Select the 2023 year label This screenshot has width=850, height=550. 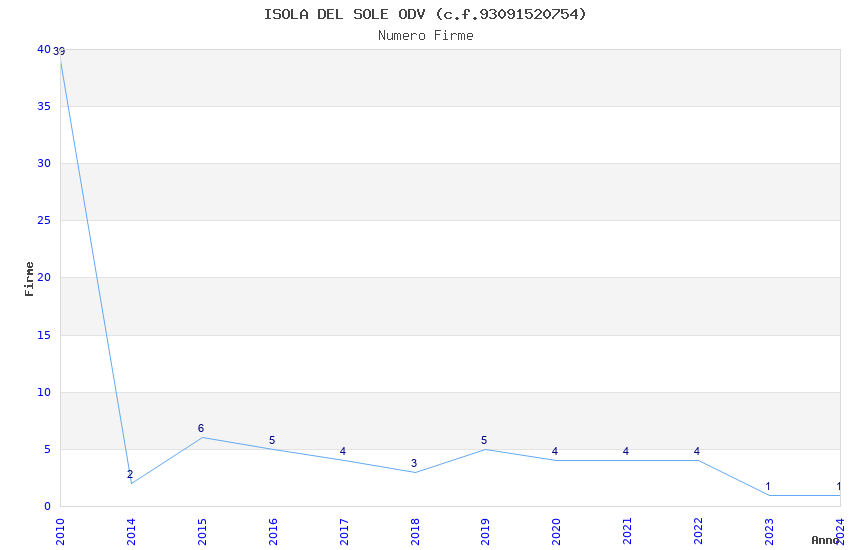coord(769,532)
